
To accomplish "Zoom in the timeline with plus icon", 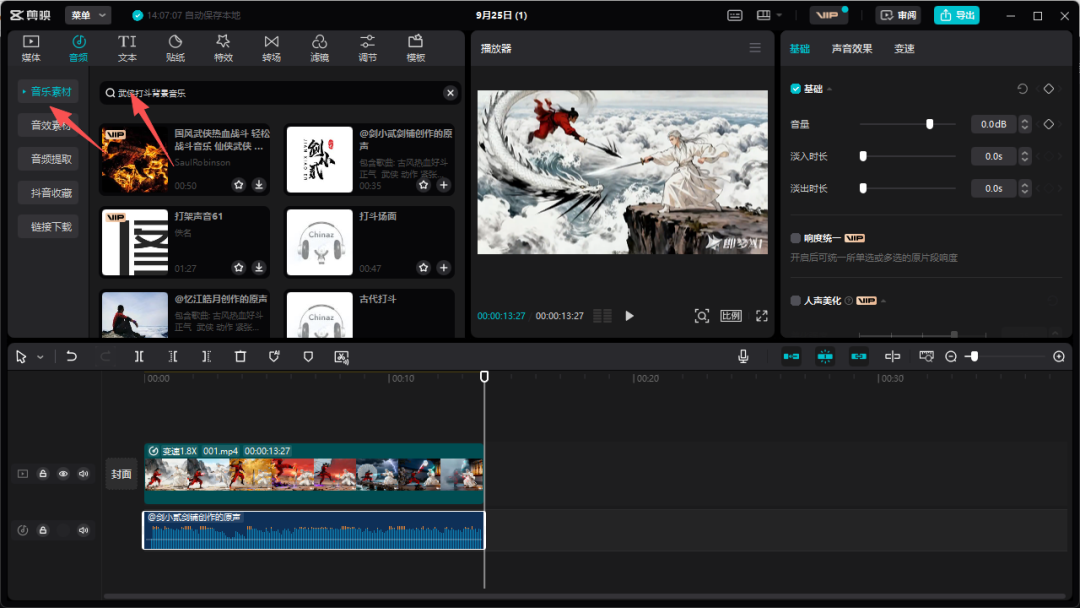I will (1059, 357).
